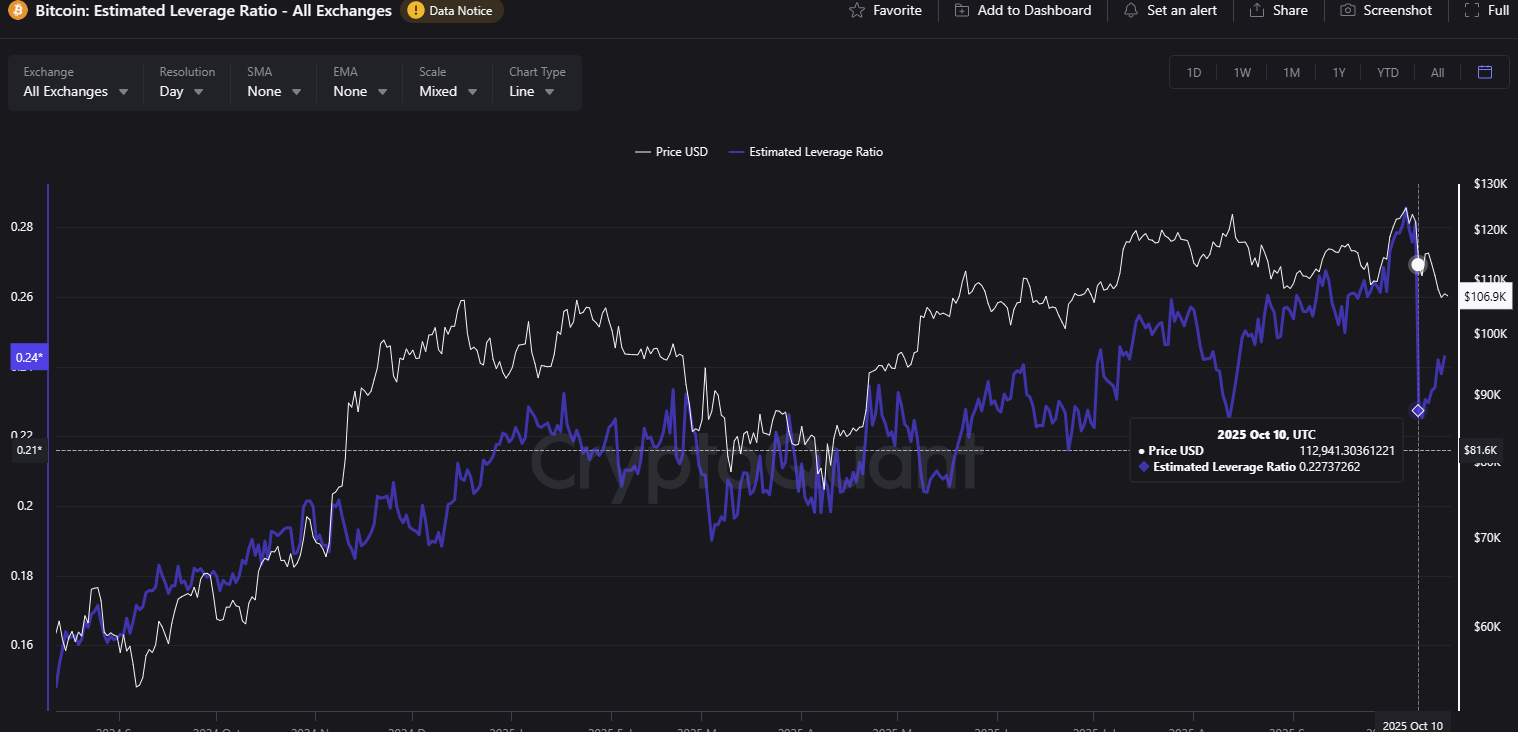
Task: Select the YTD time range
Action: (x=1387, y=72)
